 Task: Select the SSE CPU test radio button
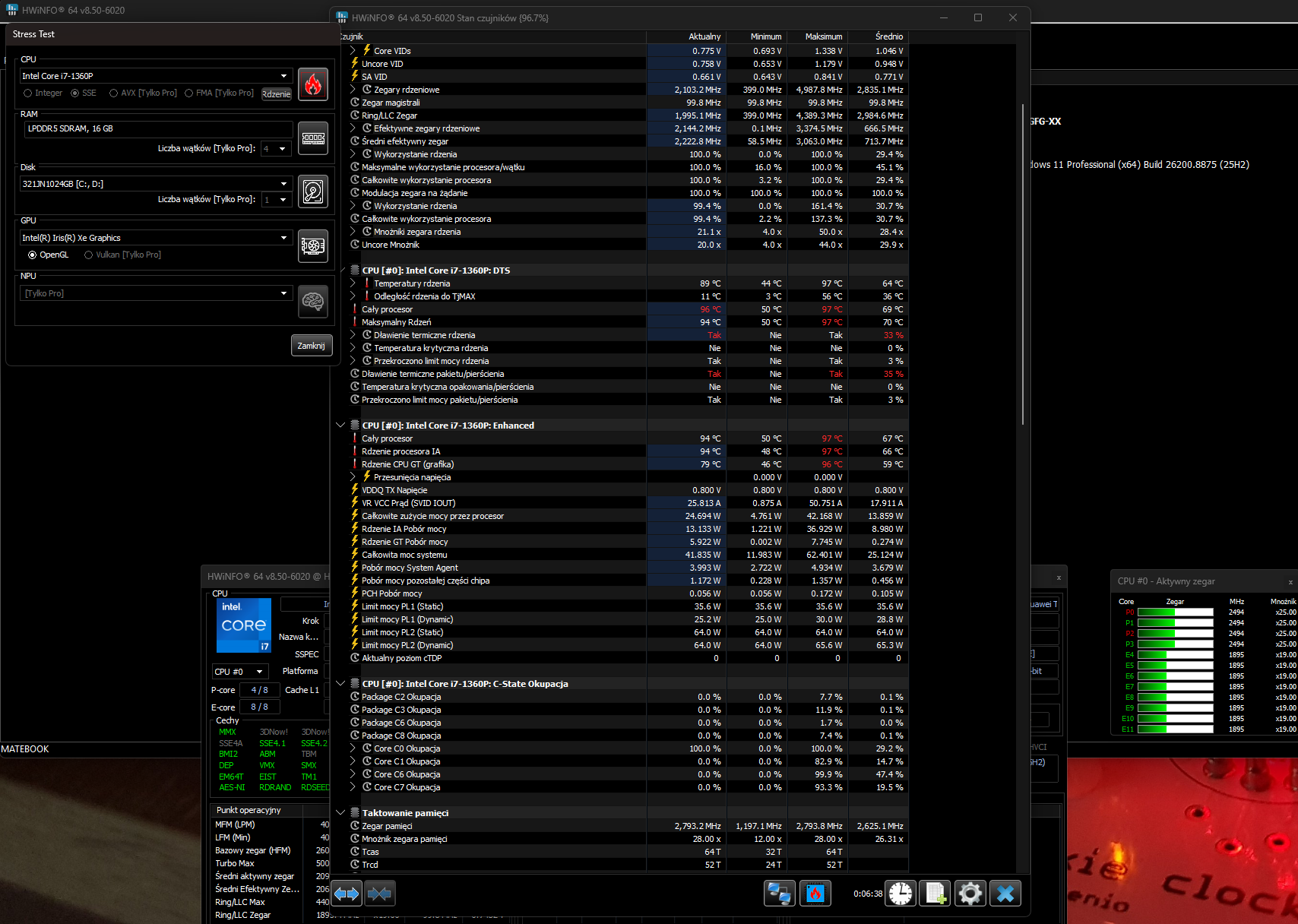pos(75,93)
